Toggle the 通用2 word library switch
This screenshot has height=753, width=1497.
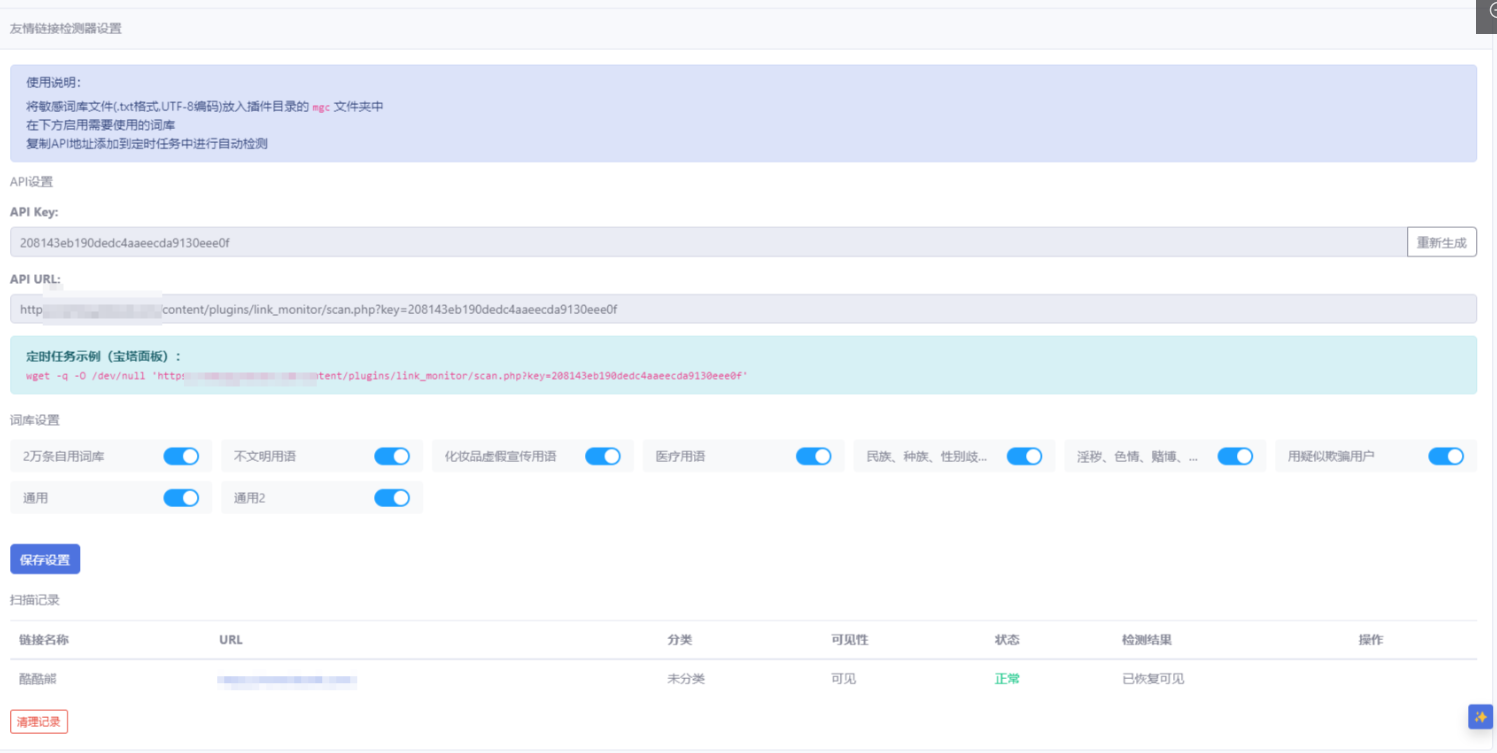[392, 498]
